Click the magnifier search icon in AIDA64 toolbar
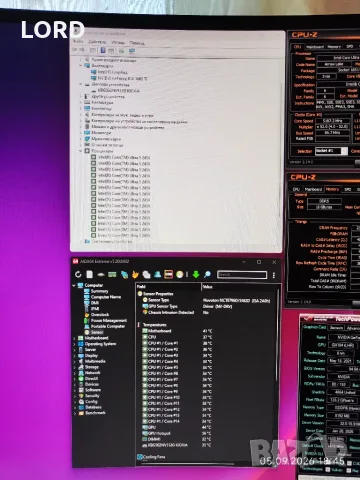Image resolution: width=360 pixels, height=480 pixels. [x=207, y=274]
